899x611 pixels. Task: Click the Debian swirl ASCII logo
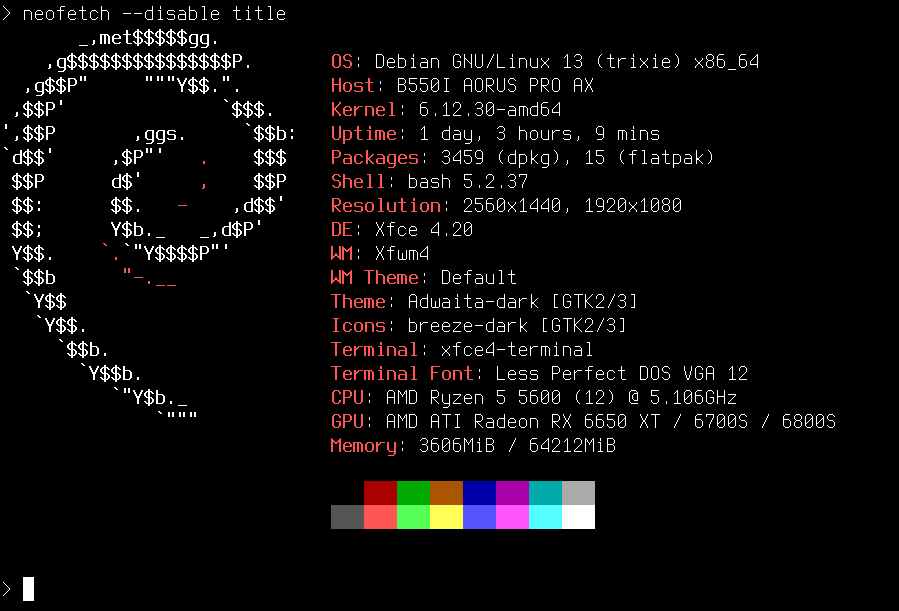point(149,228)
